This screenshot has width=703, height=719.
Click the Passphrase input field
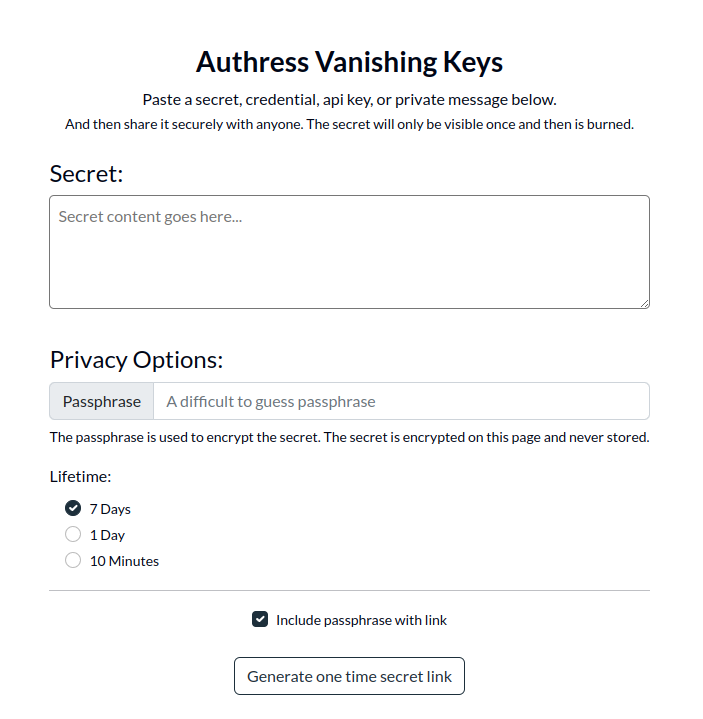coord(401,401)
